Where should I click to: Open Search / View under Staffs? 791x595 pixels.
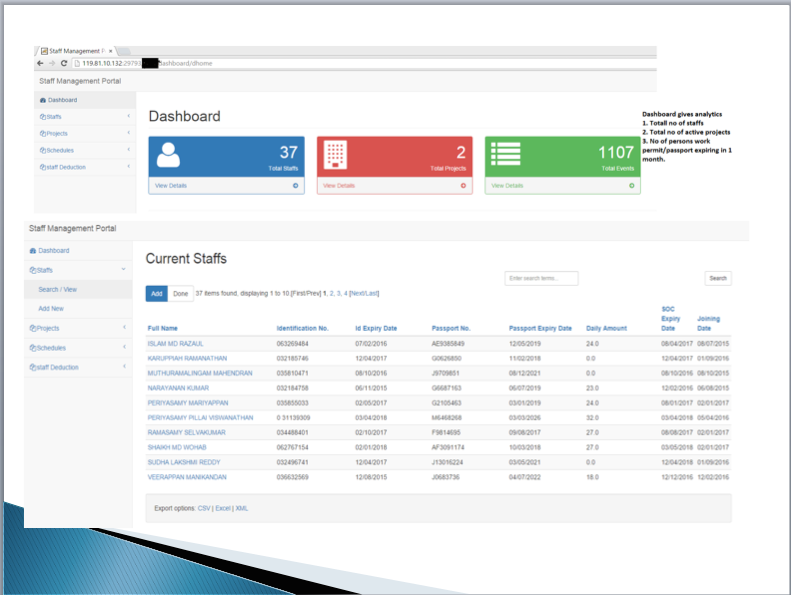coord(57,289)
